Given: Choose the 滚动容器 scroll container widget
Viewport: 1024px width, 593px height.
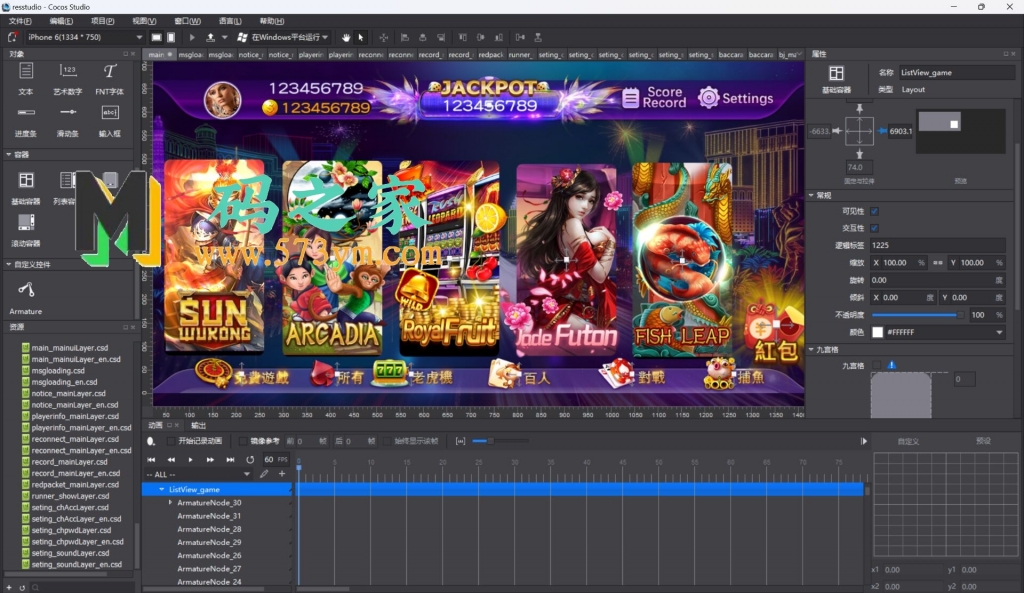Looking at the screenshot, I should click(25, 230).
